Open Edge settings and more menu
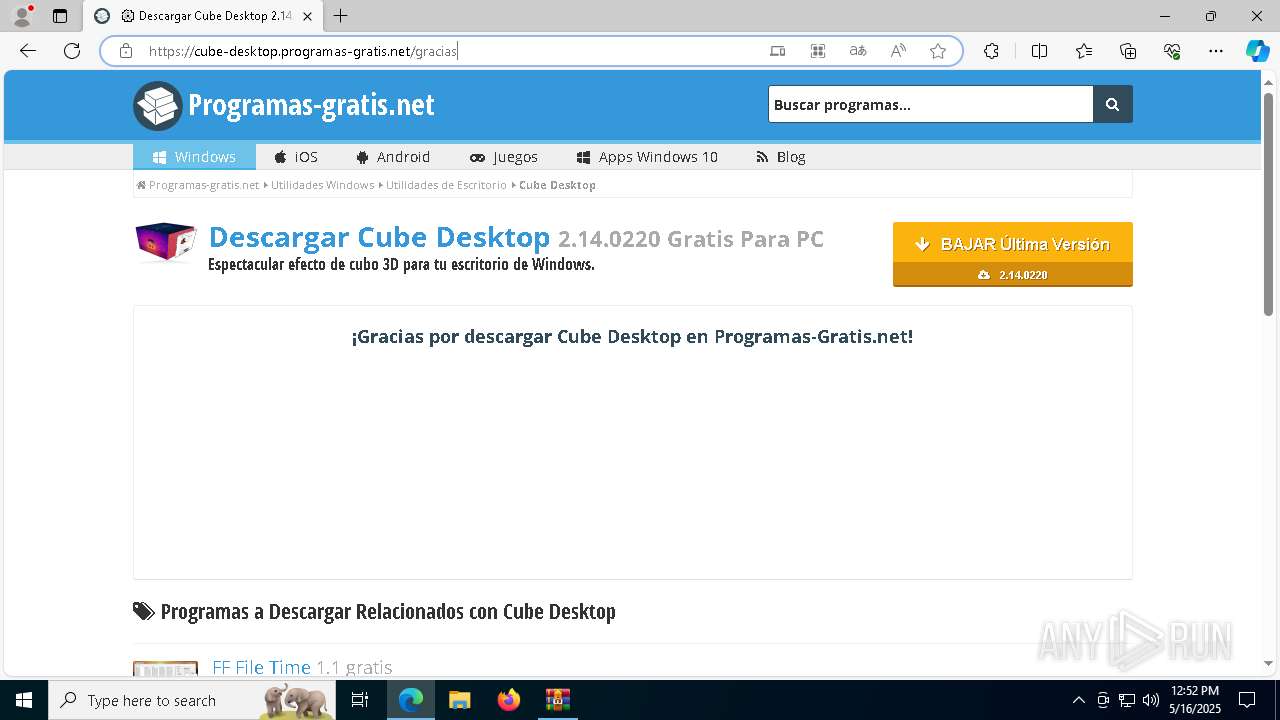Screen dimensions: 1280x720 tap(1216, 51)
